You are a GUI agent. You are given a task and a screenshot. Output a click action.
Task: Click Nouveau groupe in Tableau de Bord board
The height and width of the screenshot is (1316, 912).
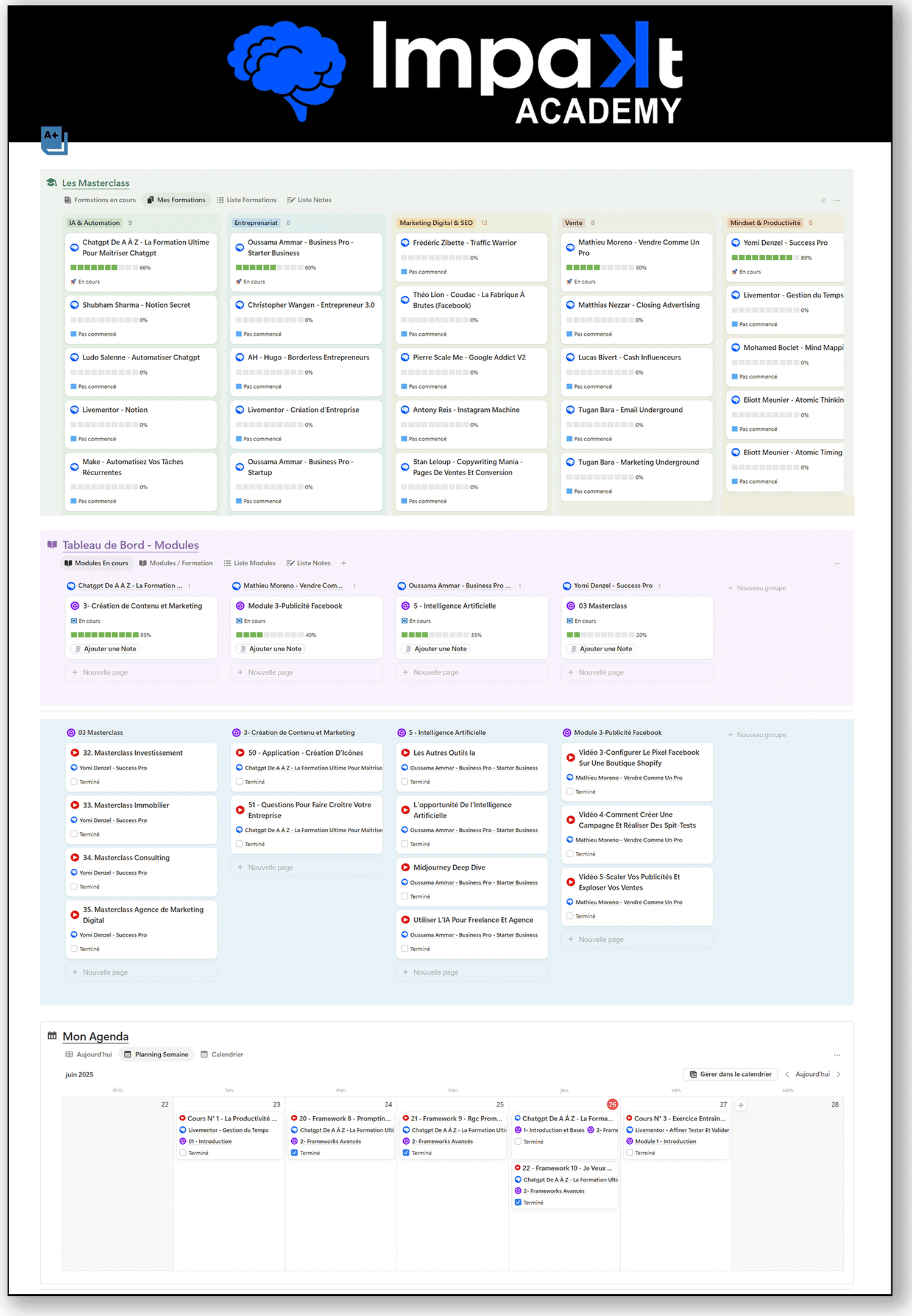click(x=757, y=588)
